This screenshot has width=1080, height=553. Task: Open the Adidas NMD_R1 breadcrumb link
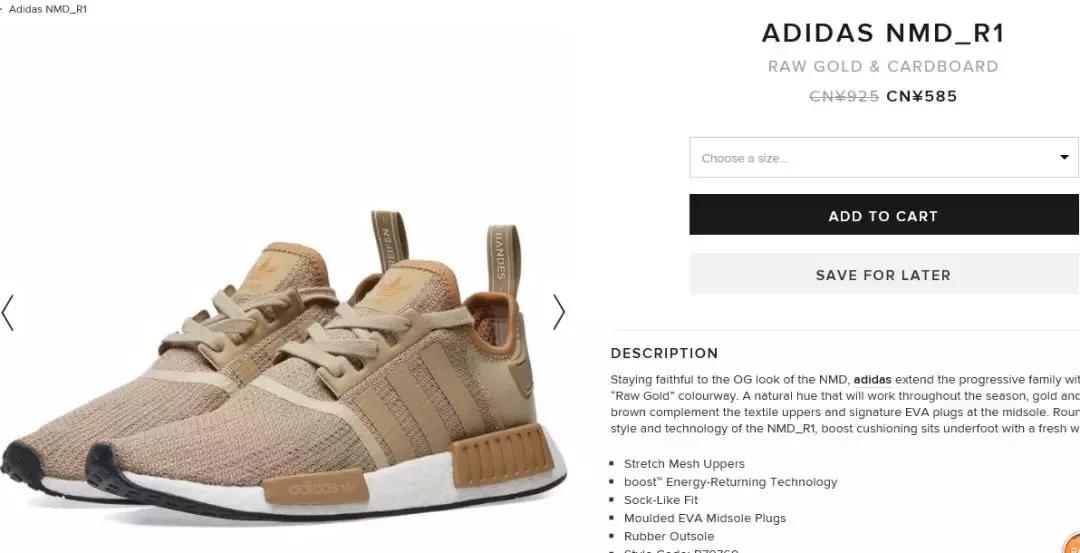click(48, 10)
